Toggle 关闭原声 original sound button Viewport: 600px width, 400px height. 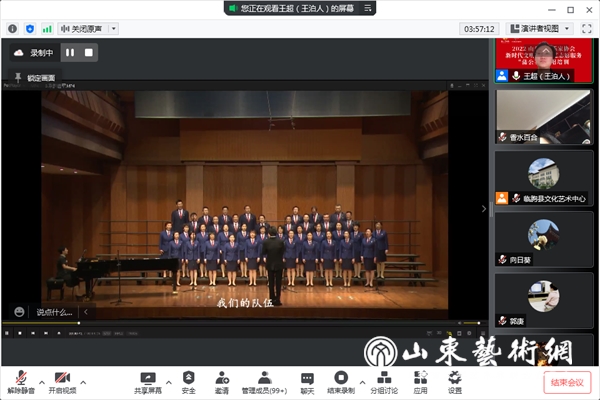(x=82, y=29)
